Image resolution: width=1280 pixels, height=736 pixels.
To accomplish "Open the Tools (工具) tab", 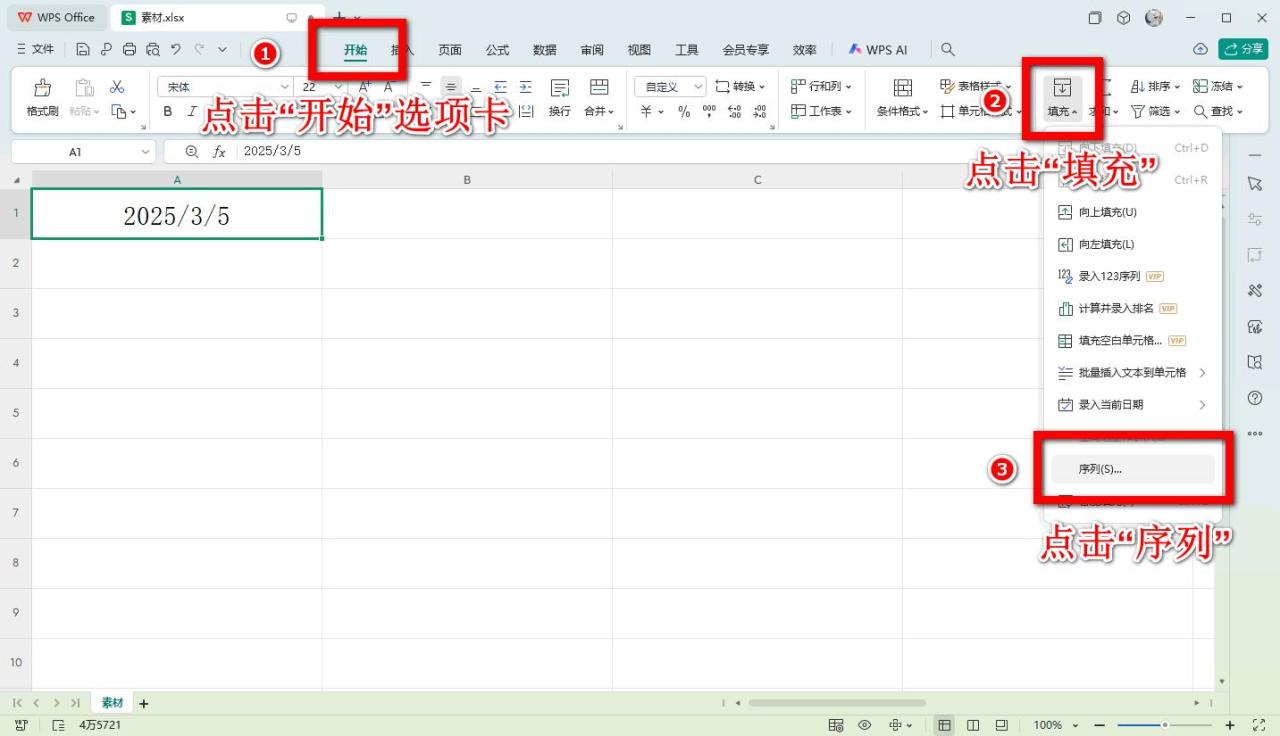I will click(x=686, y=50).
